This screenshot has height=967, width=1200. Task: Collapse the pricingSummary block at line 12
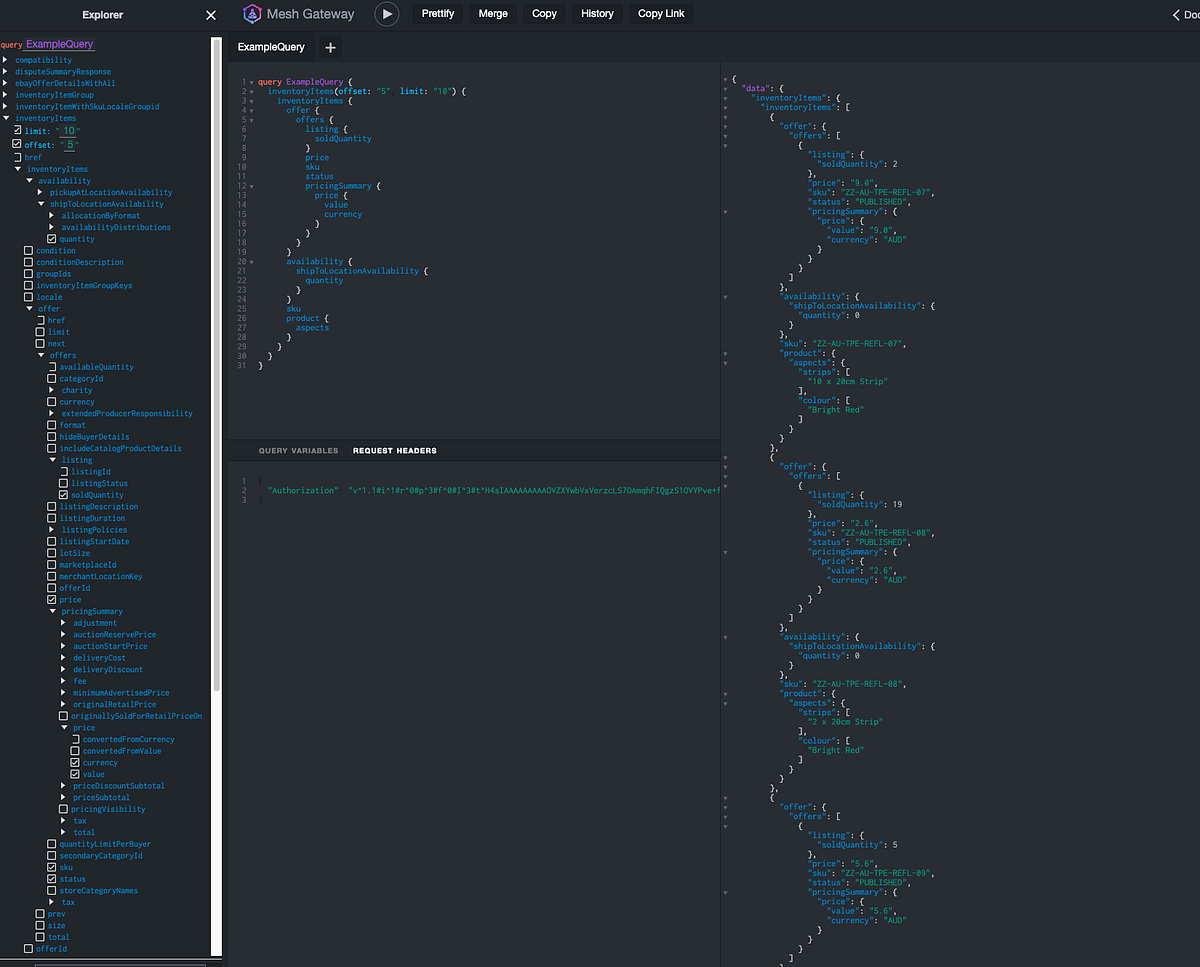point(251,186)
